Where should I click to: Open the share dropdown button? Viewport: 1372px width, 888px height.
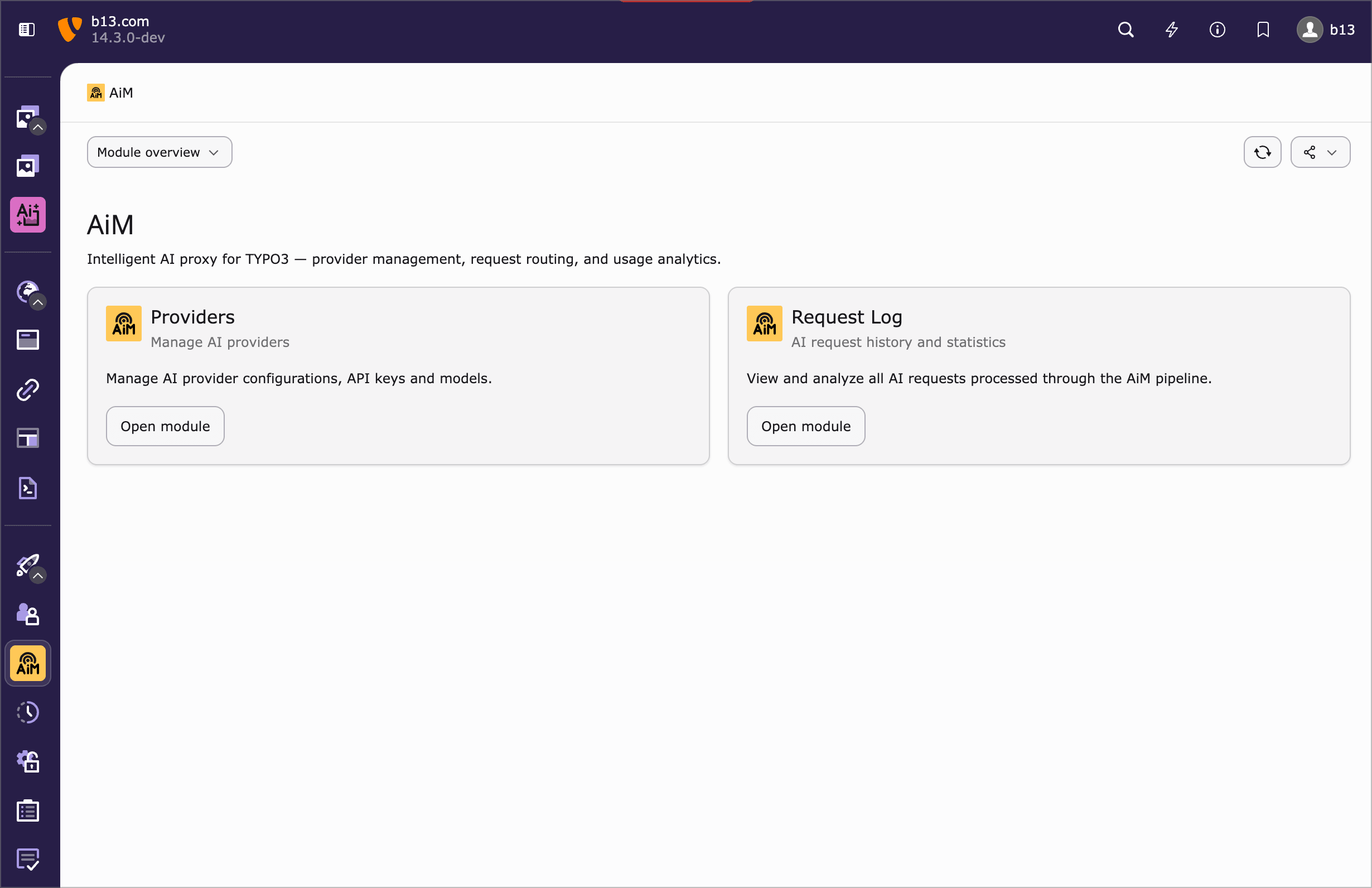pyautogui.click(x=1320, y=152)
